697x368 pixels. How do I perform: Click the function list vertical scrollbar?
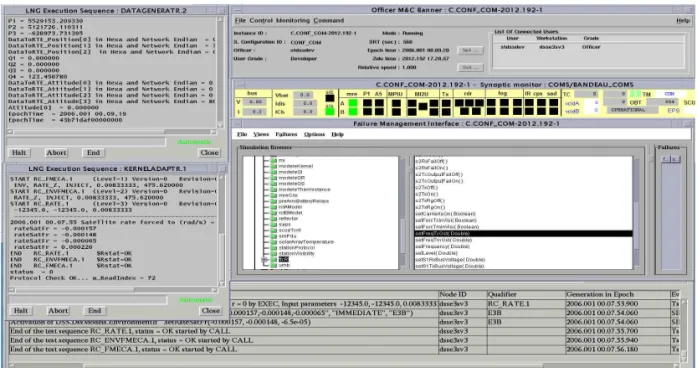(637, 213)
